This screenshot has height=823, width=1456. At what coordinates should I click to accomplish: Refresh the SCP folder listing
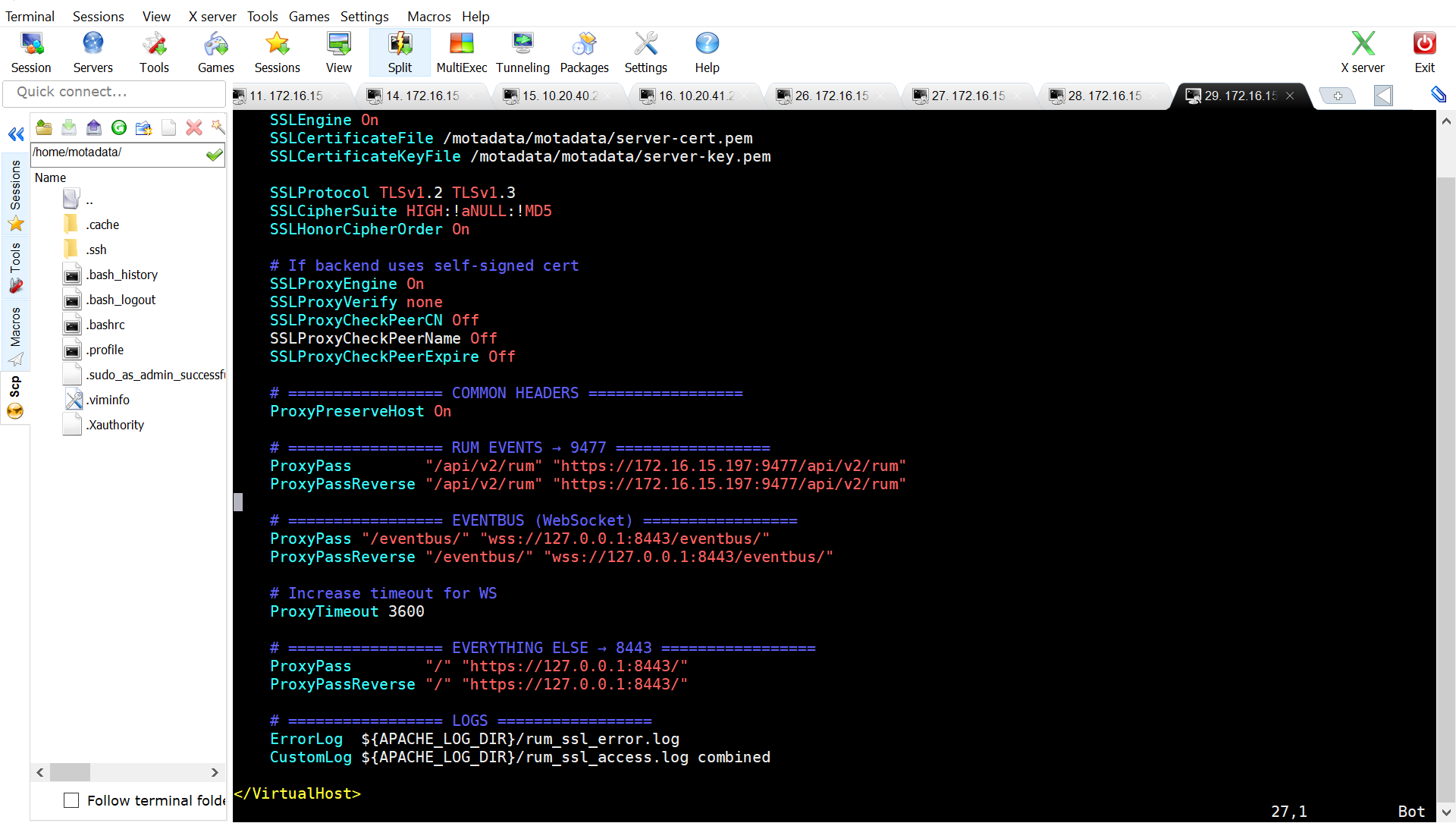tap(119, 127)
